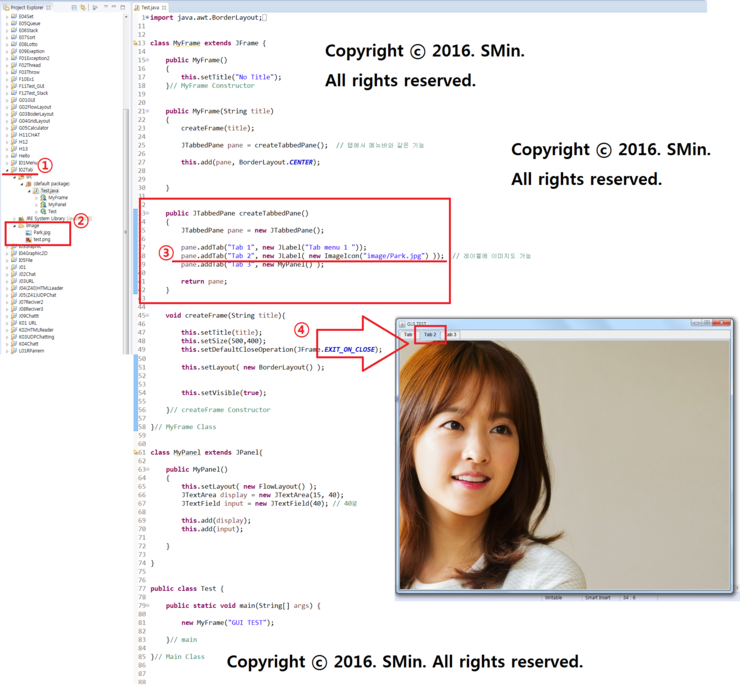
Task: Minimize the Project Explorer panel
Action: (x=114, y=7)
